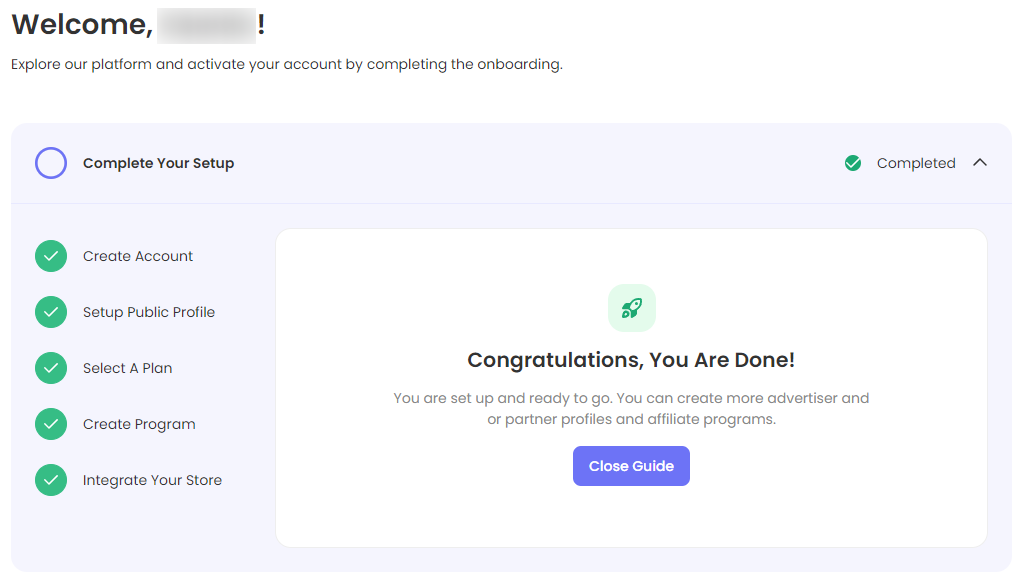
Task: Click the Create Program checkmark icon
Action: pyautogui.click(x=51, y=424)
